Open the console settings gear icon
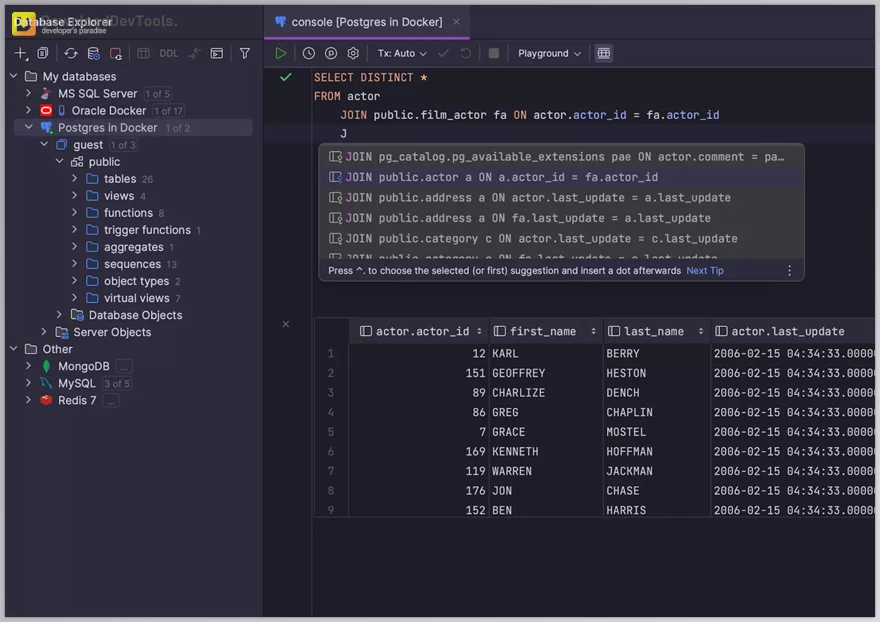The image size is (880, 622). click(353, 53)
